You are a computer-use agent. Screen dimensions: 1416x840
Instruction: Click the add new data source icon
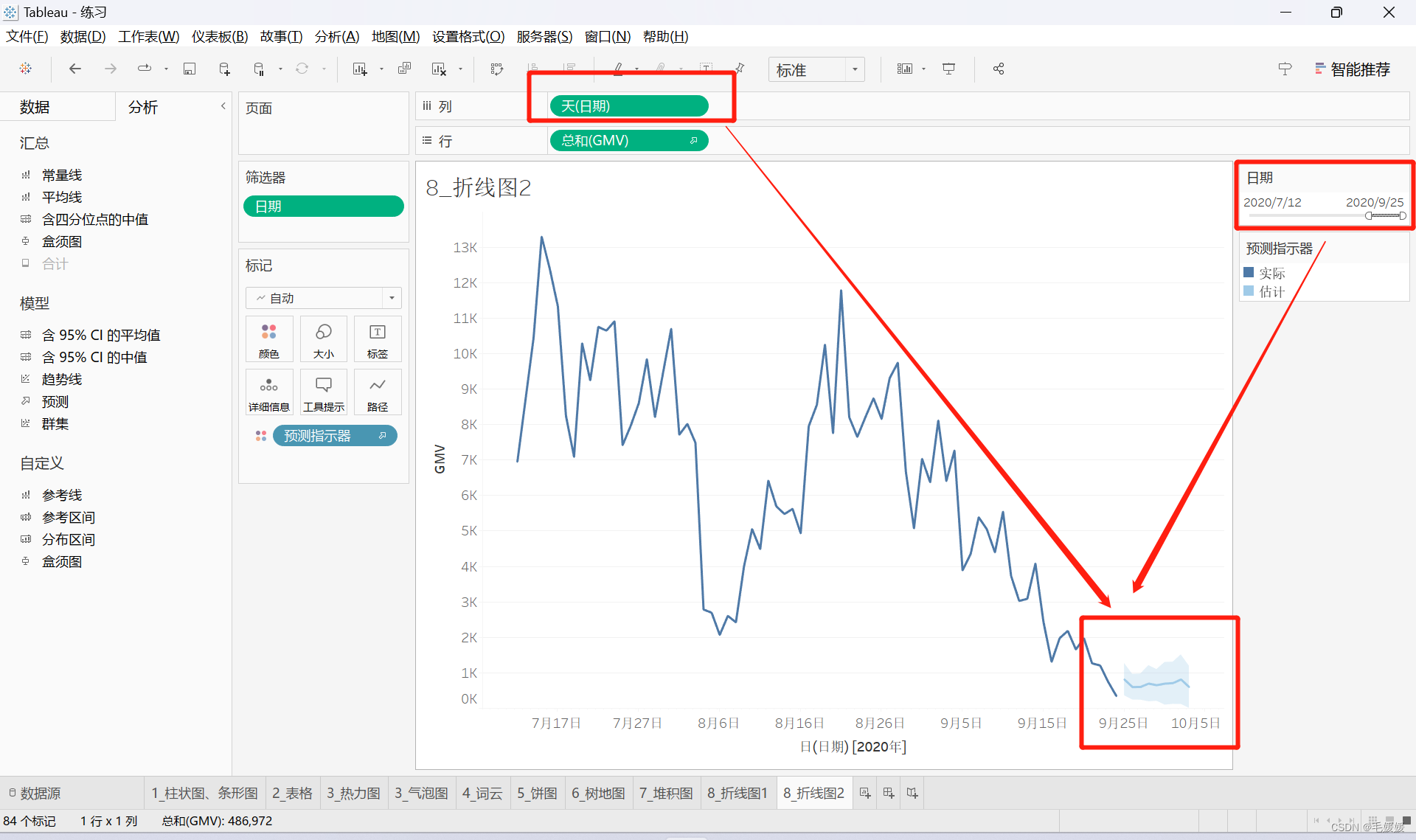pos(225,69)
